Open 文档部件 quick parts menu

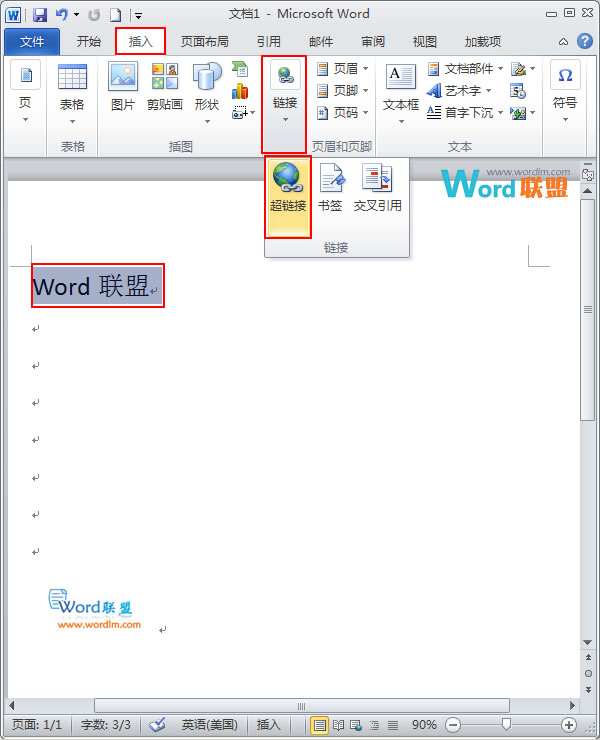[465, 69]
